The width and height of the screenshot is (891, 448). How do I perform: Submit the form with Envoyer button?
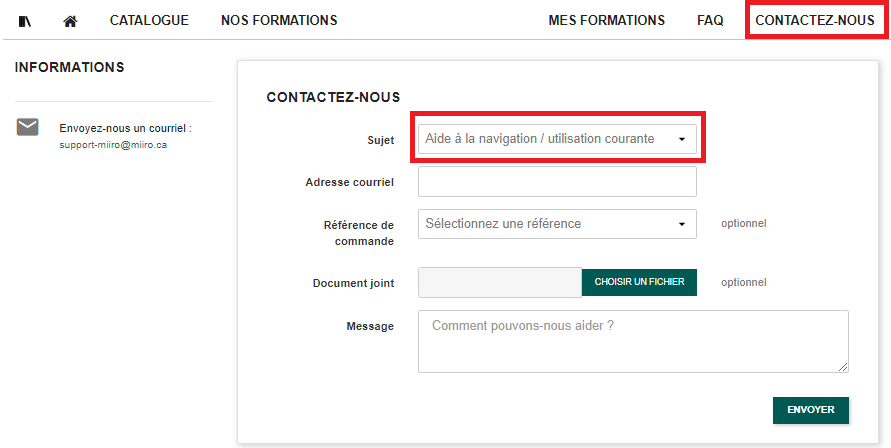pyautogui.click(x=810, y=410)
